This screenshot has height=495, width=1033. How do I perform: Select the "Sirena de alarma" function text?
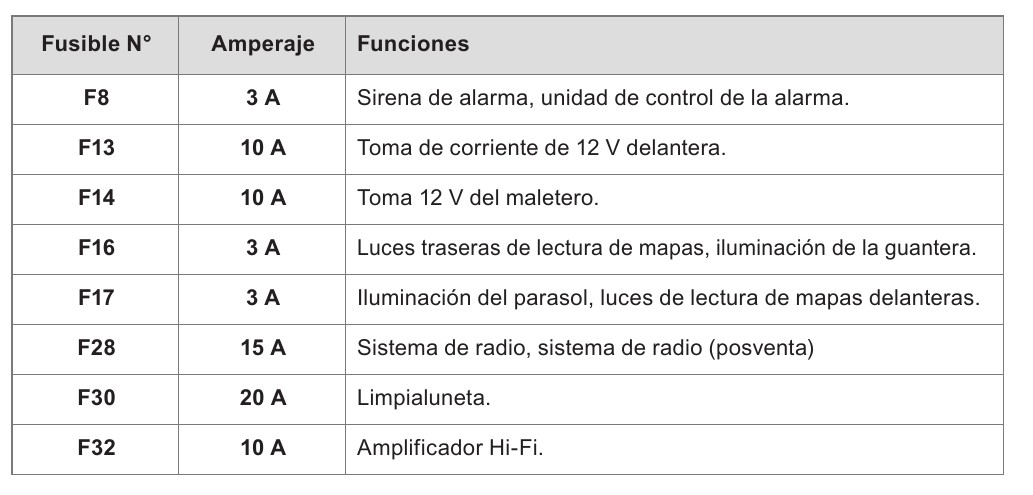603,99
